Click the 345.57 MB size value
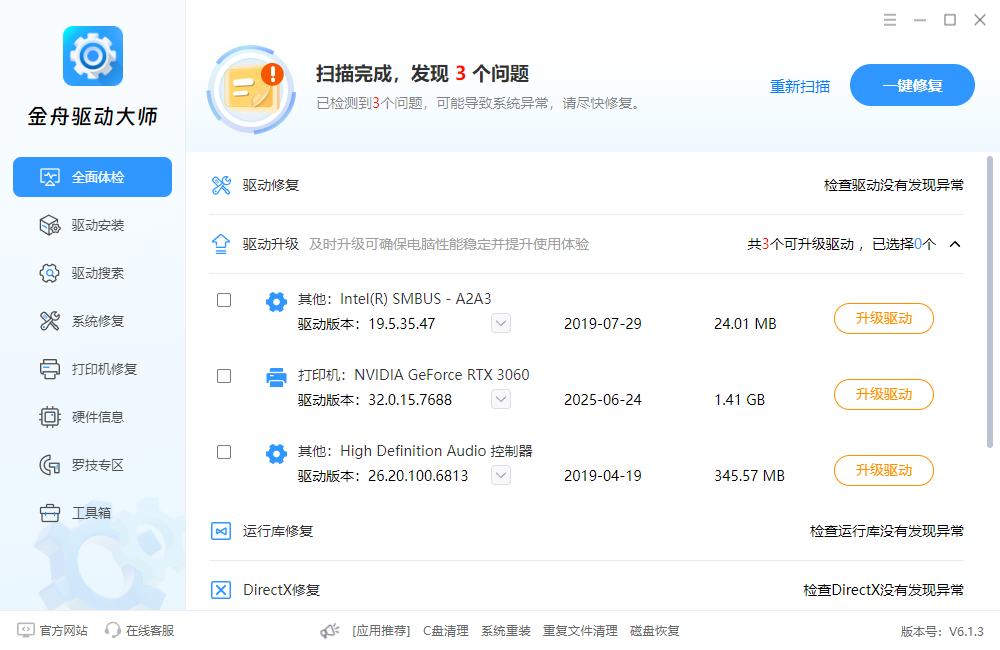 tap(749, 476)
